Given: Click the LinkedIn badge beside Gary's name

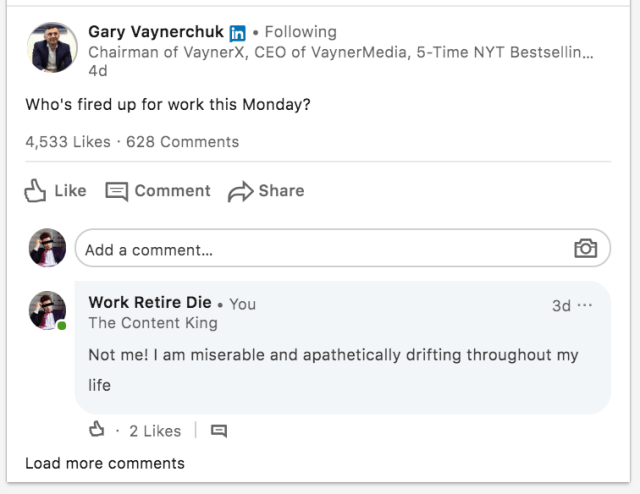Looking at the screenshot, I should [x=238, y=32].
